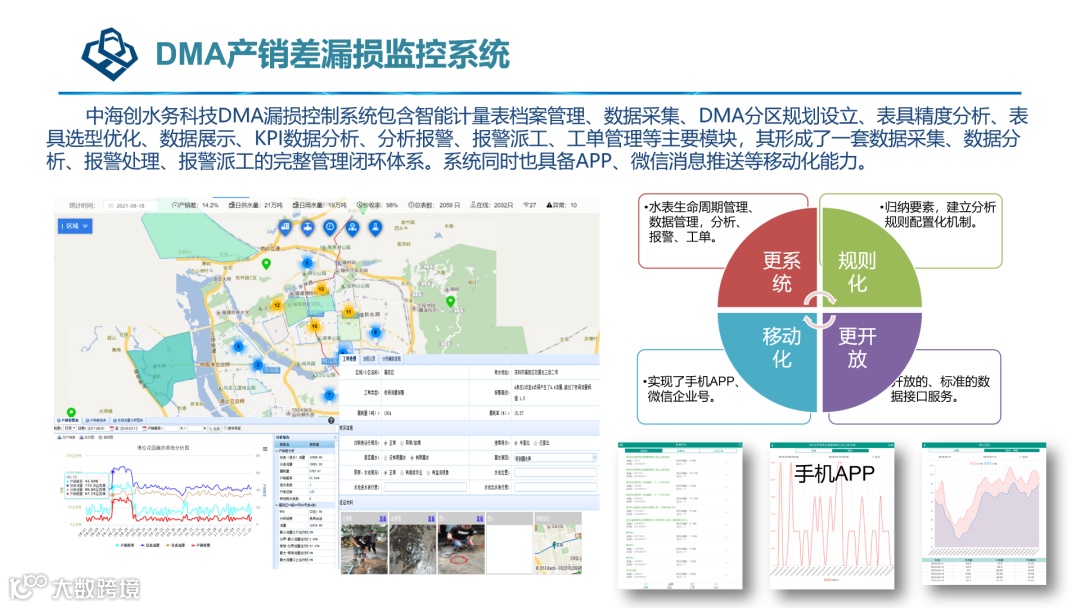This screenshot has height=608, width=1080.
Task: Click blue cluster marker numbered 2
Action: pyautogui.click(x=258, y=364)
